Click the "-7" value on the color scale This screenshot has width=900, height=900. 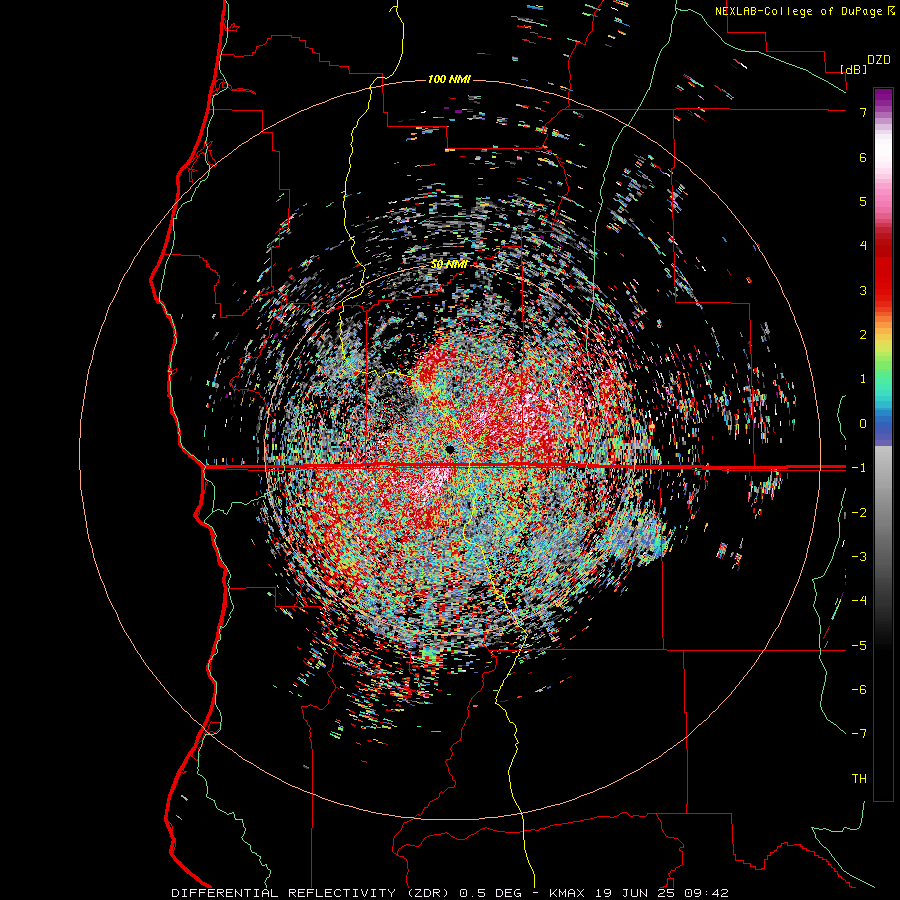(x=859, y=734)
